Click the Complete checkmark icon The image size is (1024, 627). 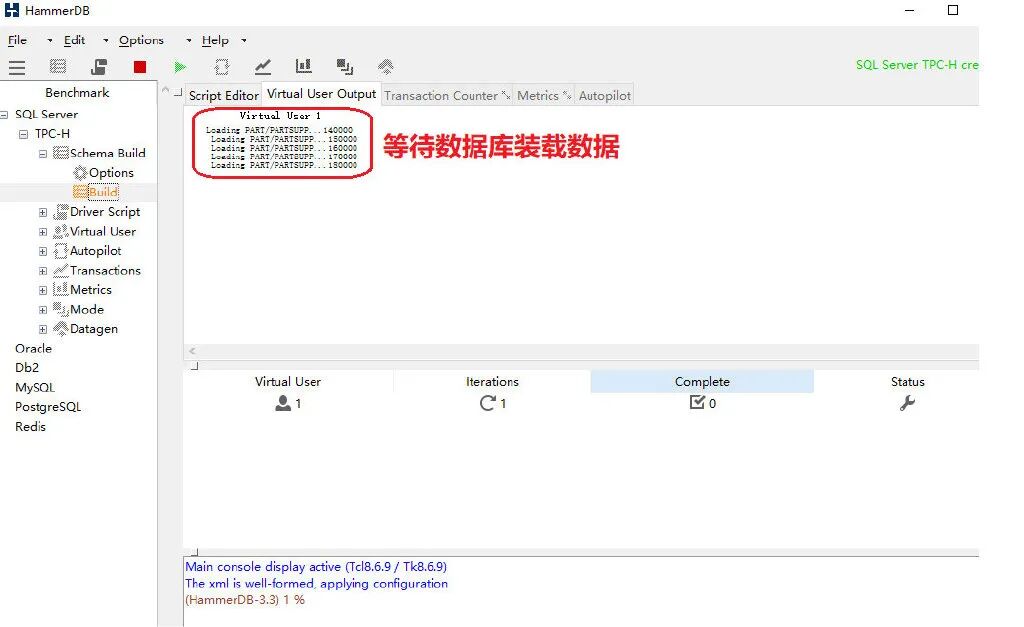697,402
